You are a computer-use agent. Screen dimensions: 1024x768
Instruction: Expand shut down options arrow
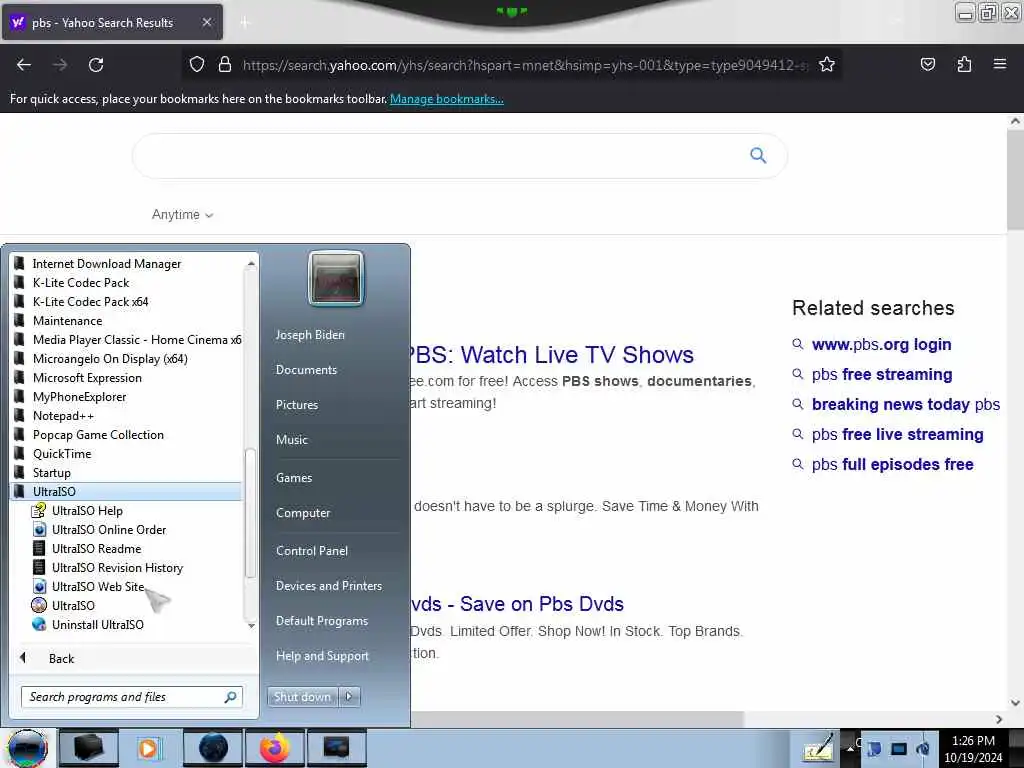click(349, 697)
